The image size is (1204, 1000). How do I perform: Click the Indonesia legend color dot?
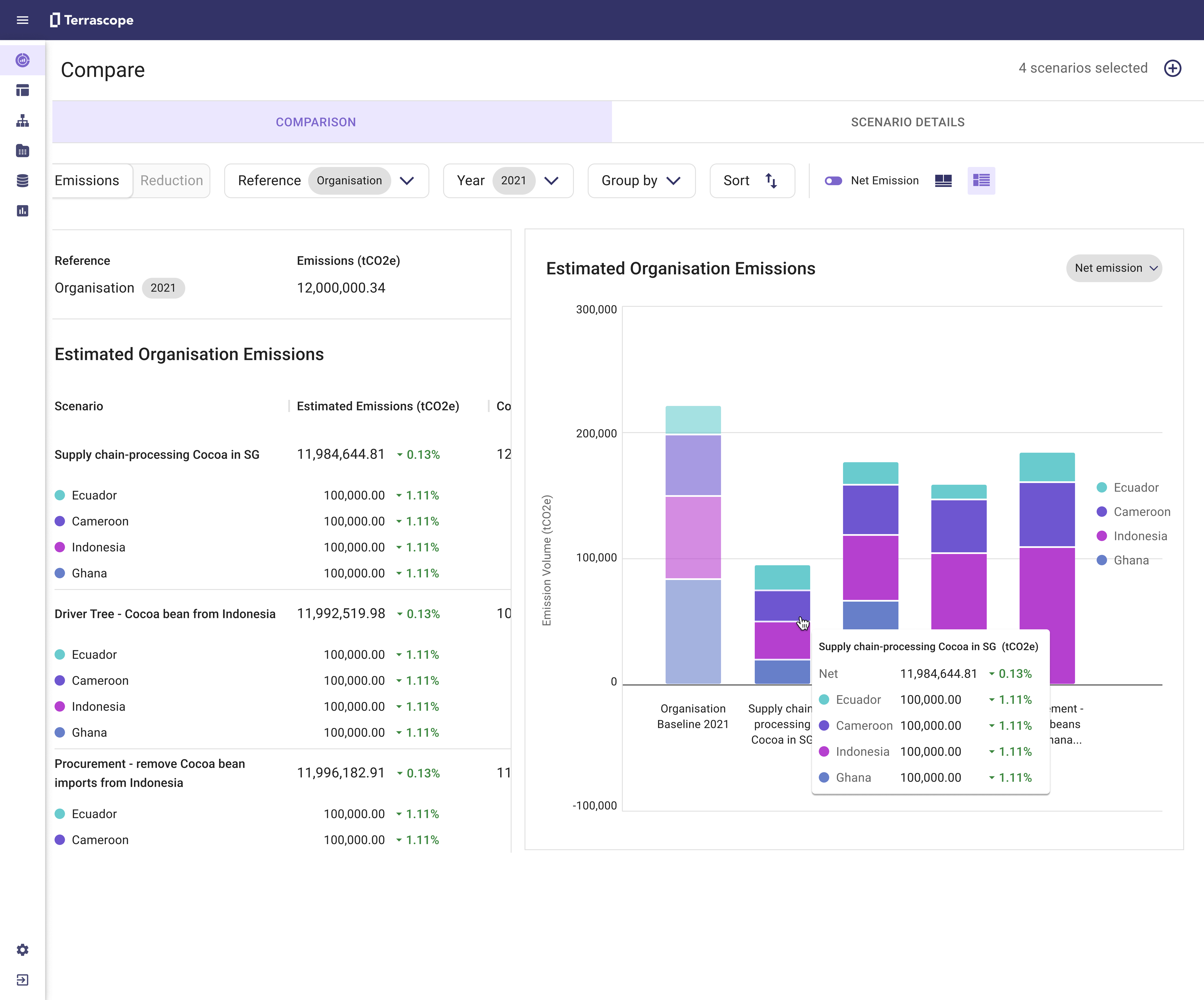(1101, 536)
